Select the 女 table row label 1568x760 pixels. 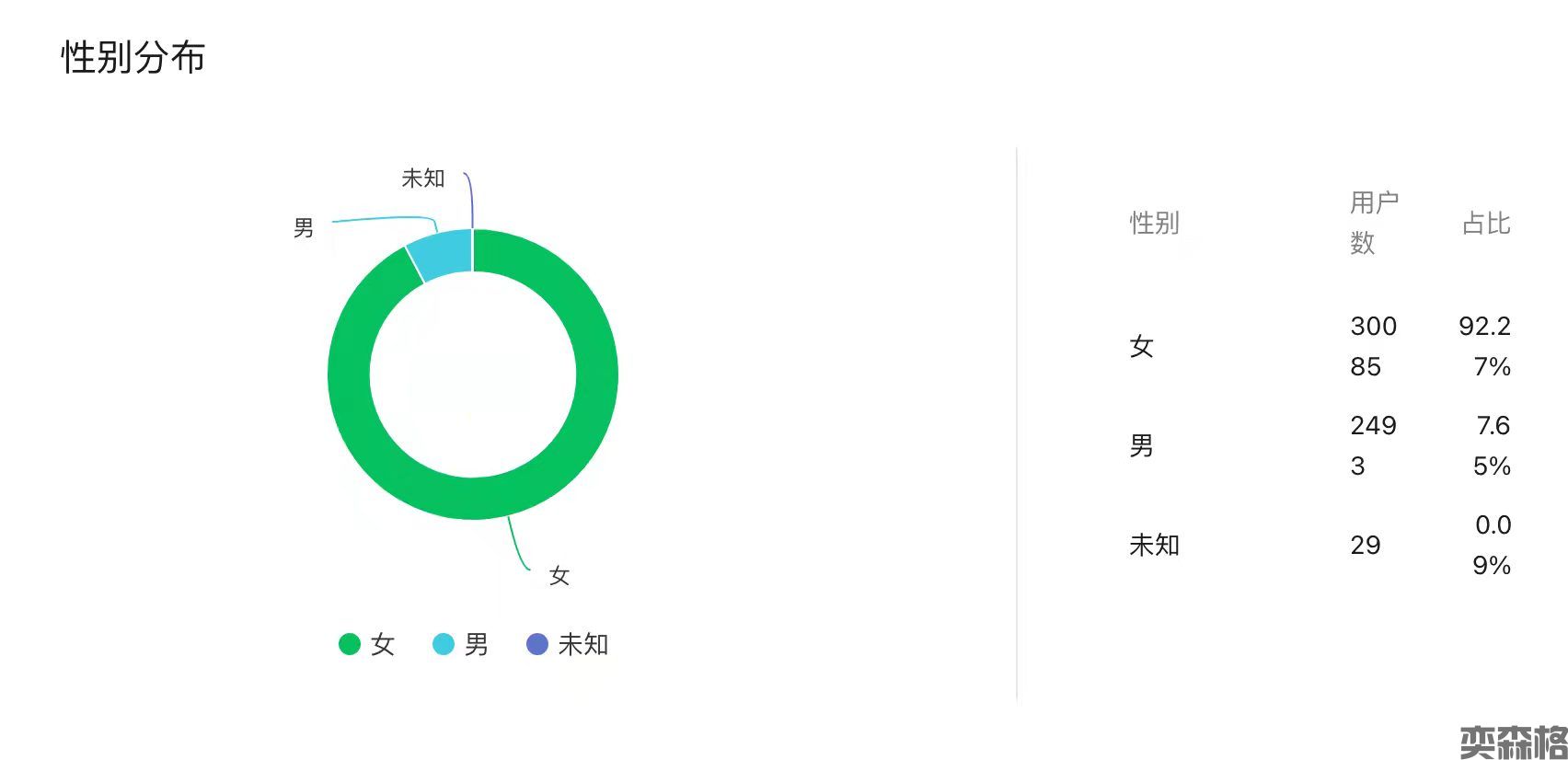[1142, 346]
